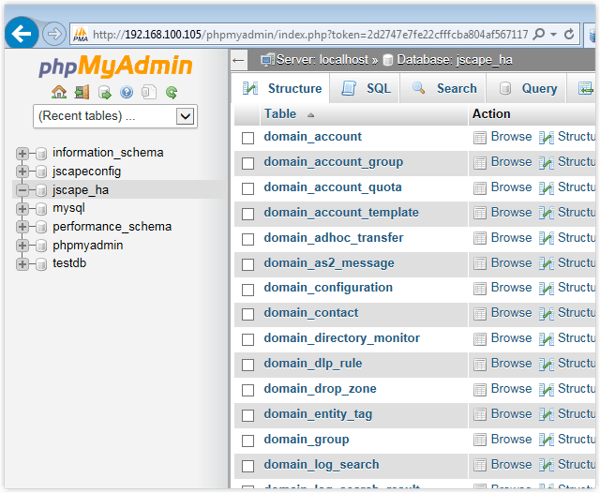Viewport: 600px width, 493px height.
Task: Click Browse icon for domain_account_quota
Action: (x=480, y=188)
